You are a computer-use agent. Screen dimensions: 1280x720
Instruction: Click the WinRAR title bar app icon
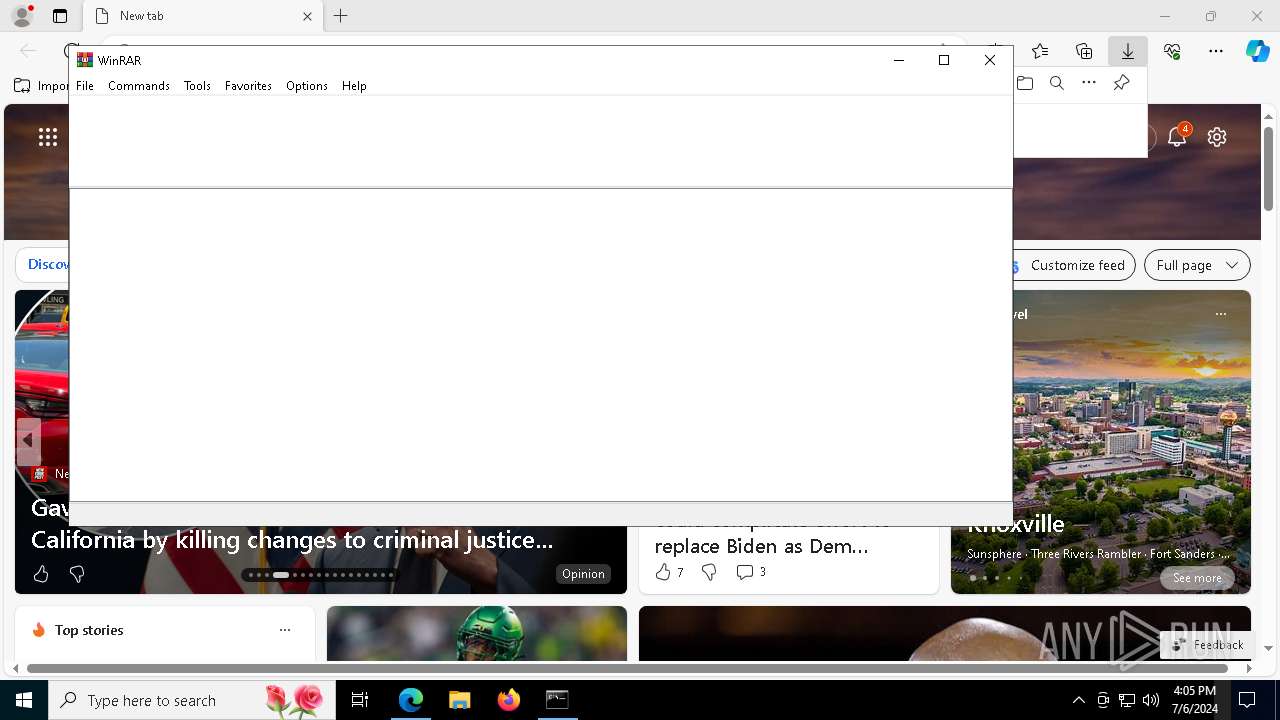(x=84, y=60)
